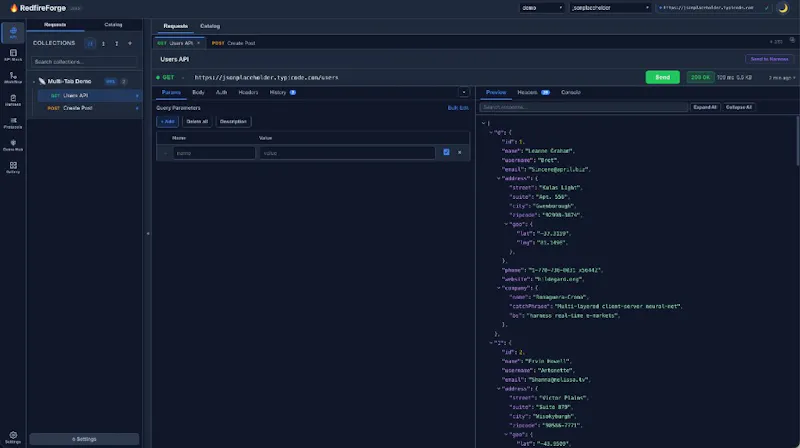Open the API Mock sidebar section
The height and width of the screenshot is (448, 800).
click(13, 55)
